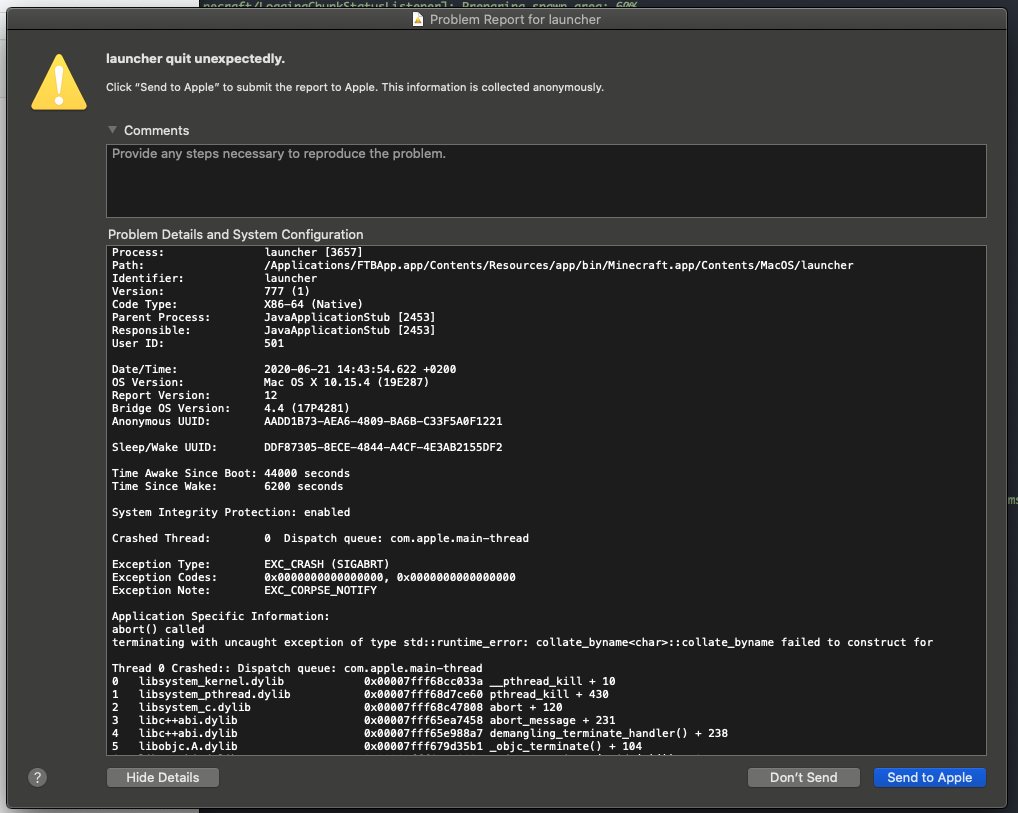Click the 'Report Version: 12' line
The height and width of the screenshot is (813, 1018).
tap(194, 395)
